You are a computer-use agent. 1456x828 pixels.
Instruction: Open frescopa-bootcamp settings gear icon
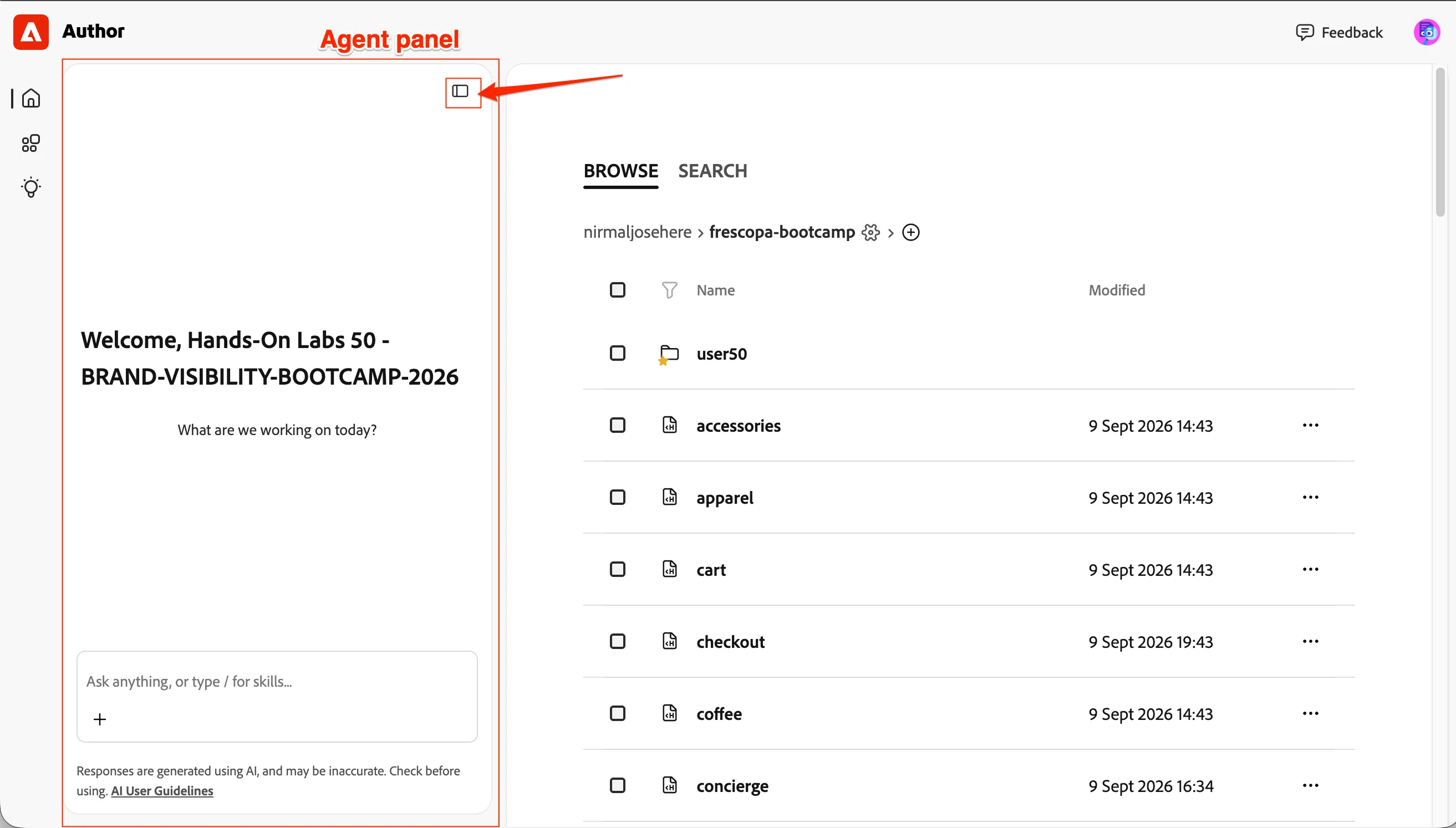click(870, 232)
